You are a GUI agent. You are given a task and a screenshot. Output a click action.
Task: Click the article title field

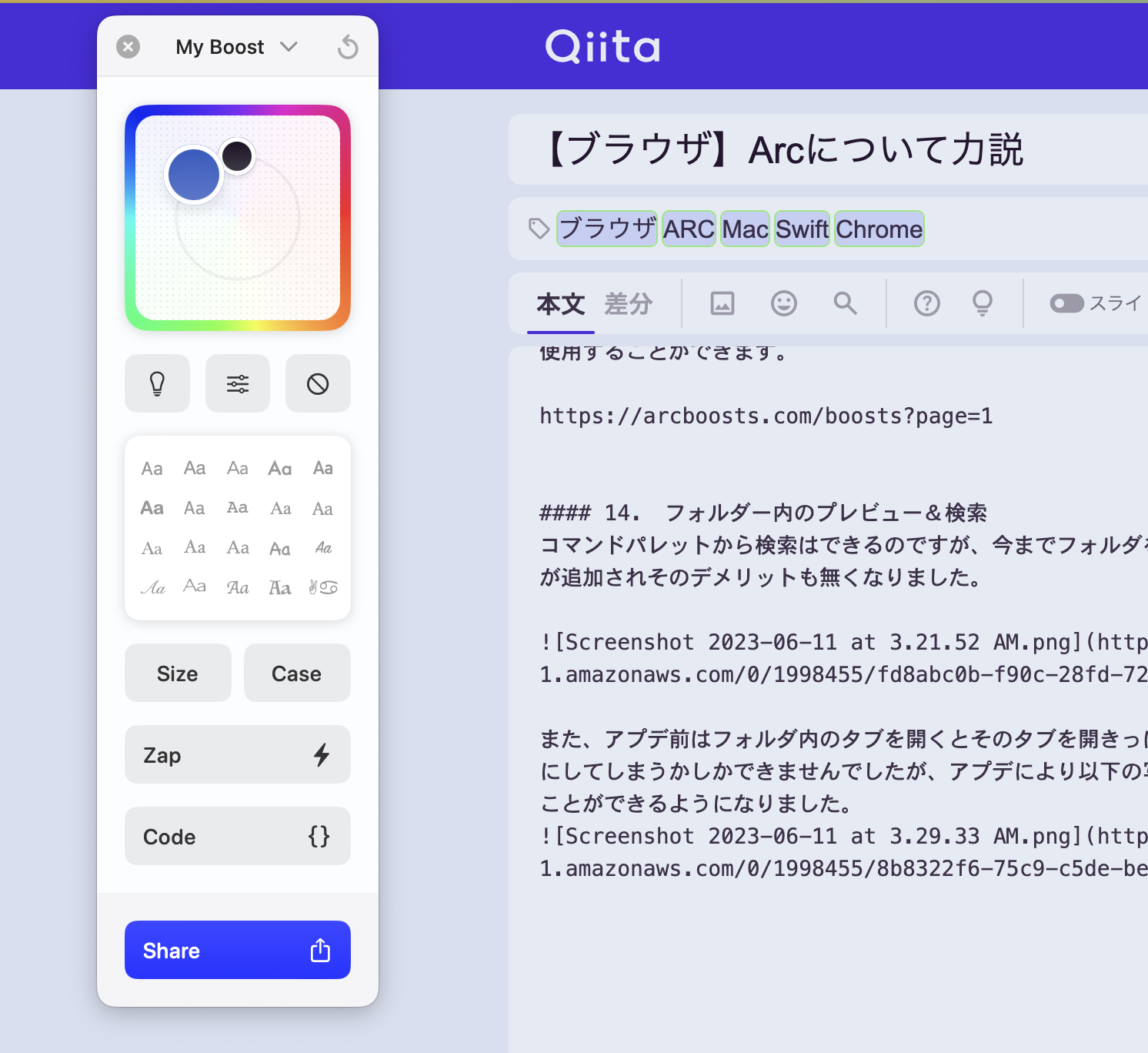point(828,149)
